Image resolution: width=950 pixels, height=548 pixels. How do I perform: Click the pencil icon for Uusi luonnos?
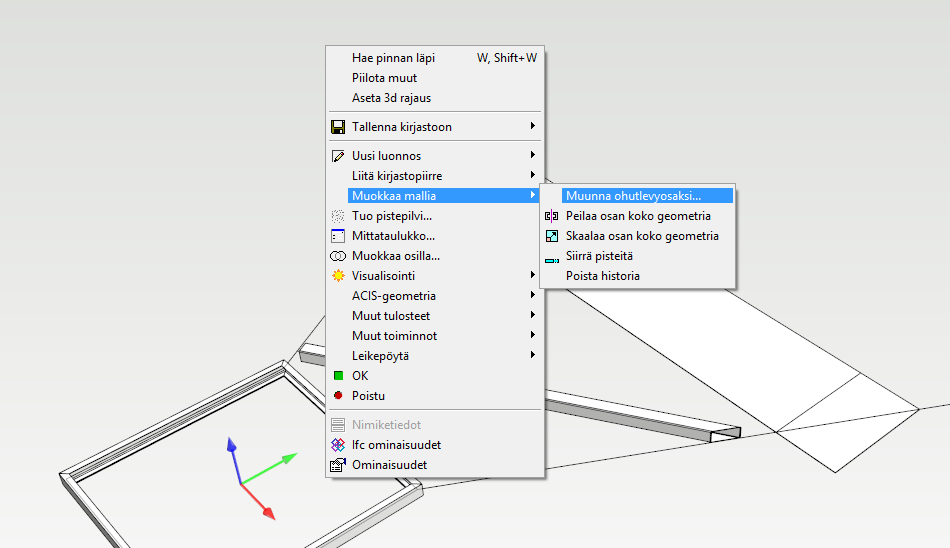(x=338, y=156)
